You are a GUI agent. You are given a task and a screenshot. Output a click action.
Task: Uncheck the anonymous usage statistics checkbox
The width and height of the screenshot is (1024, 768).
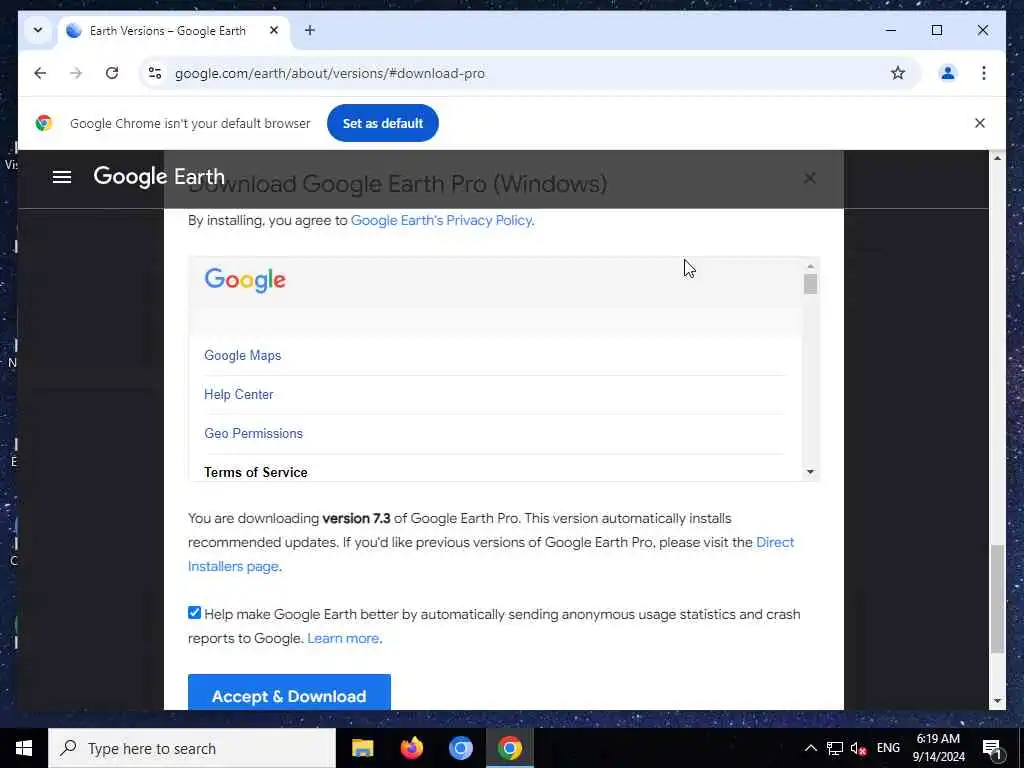point(195,613)
